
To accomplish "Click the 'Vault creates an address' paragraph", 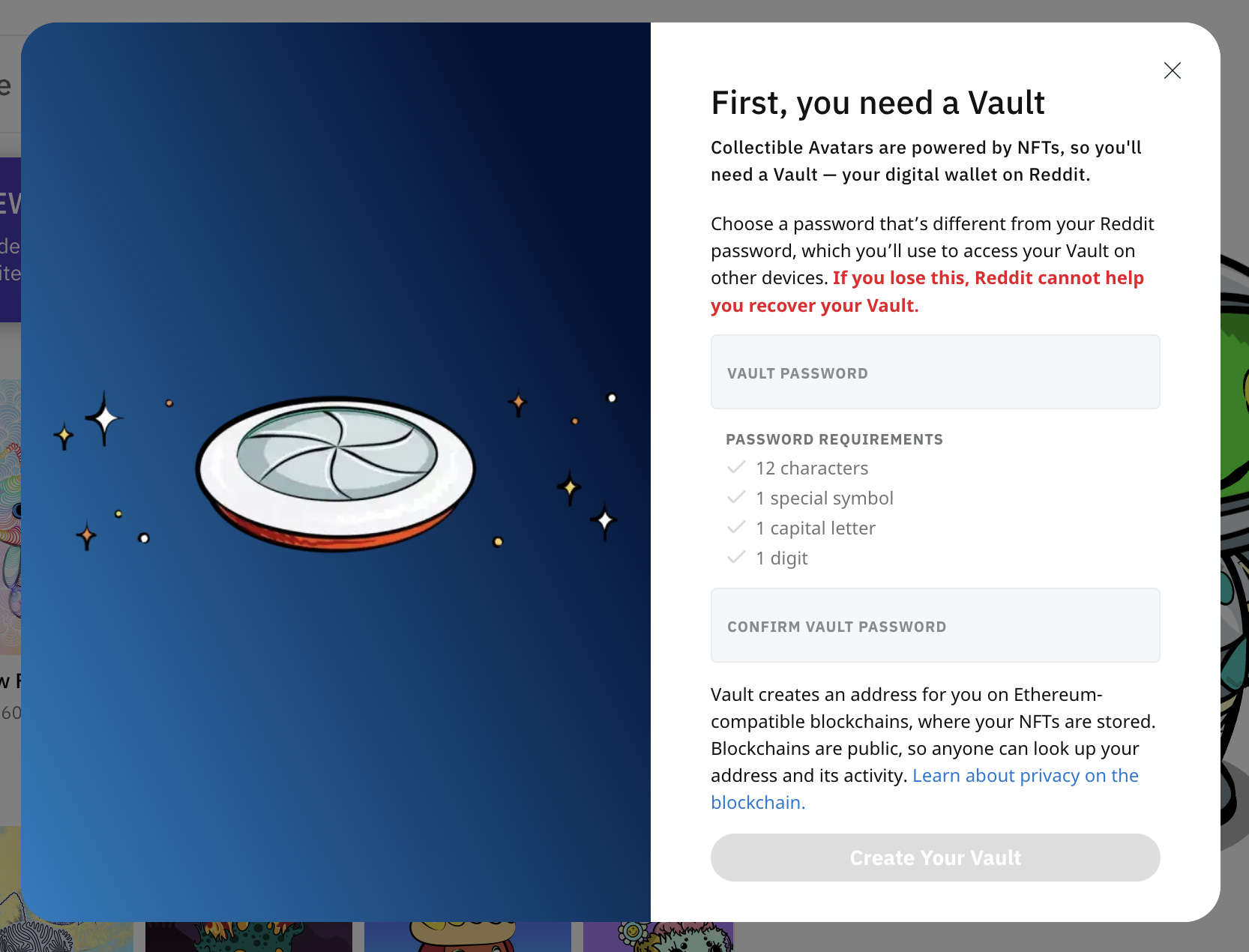I will click(x=933, y=748).
